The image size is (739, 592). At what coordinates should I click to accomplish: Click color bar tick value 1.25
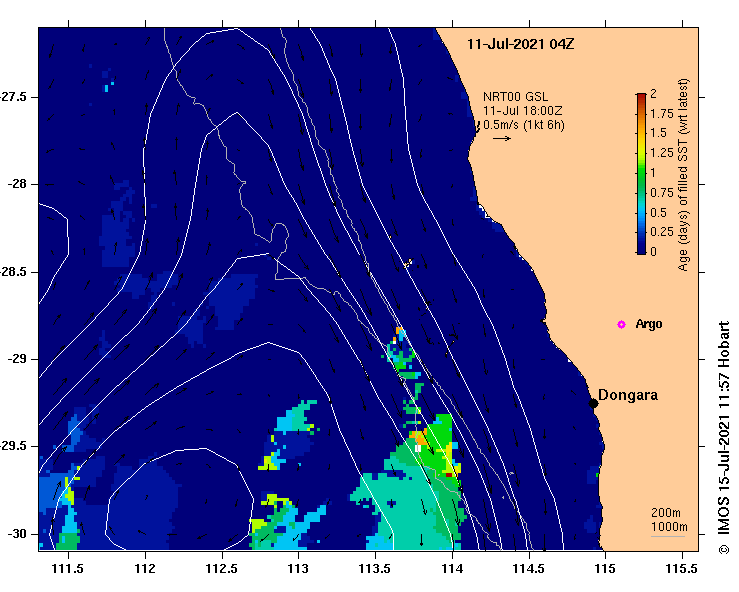click(662, 153)
